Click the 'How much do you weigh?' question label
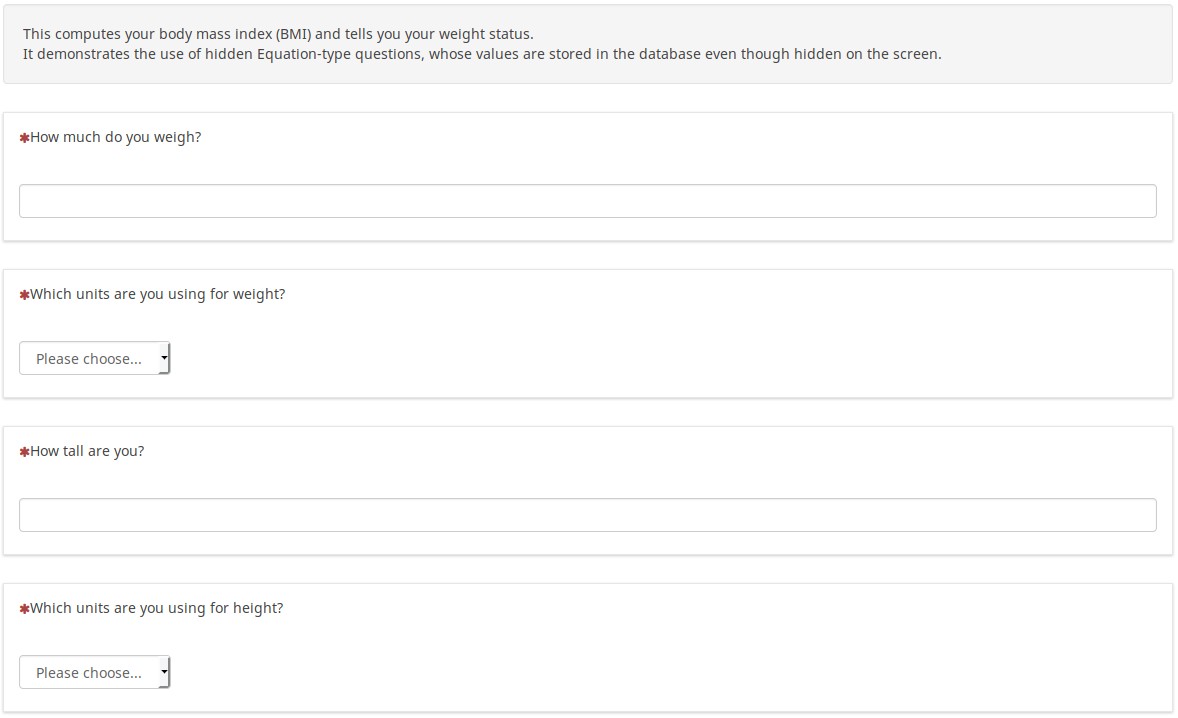 tap(115, 137)
